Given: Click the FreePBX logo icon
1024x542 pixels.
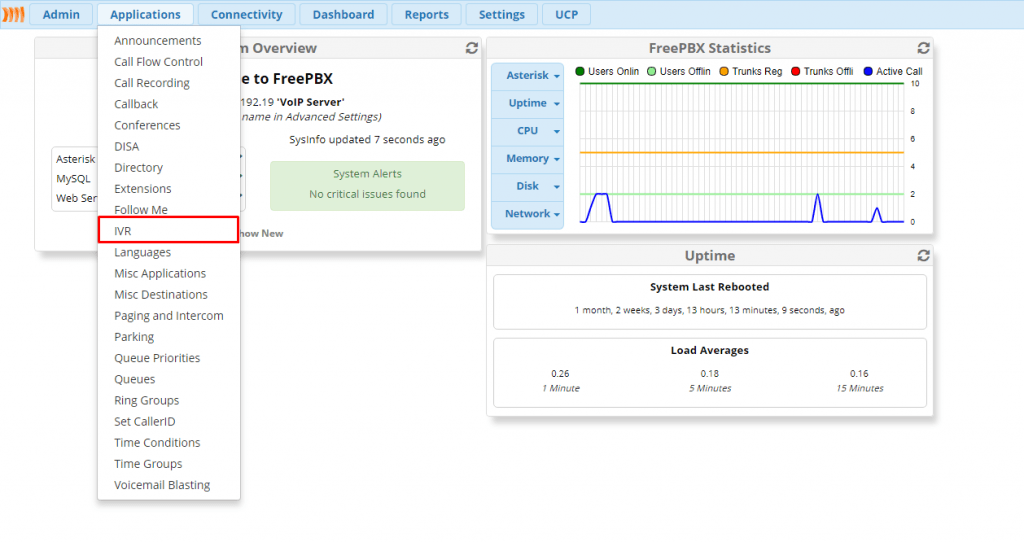Looking at the screenshot, I should pyautogui.click(x=13, y=14).
